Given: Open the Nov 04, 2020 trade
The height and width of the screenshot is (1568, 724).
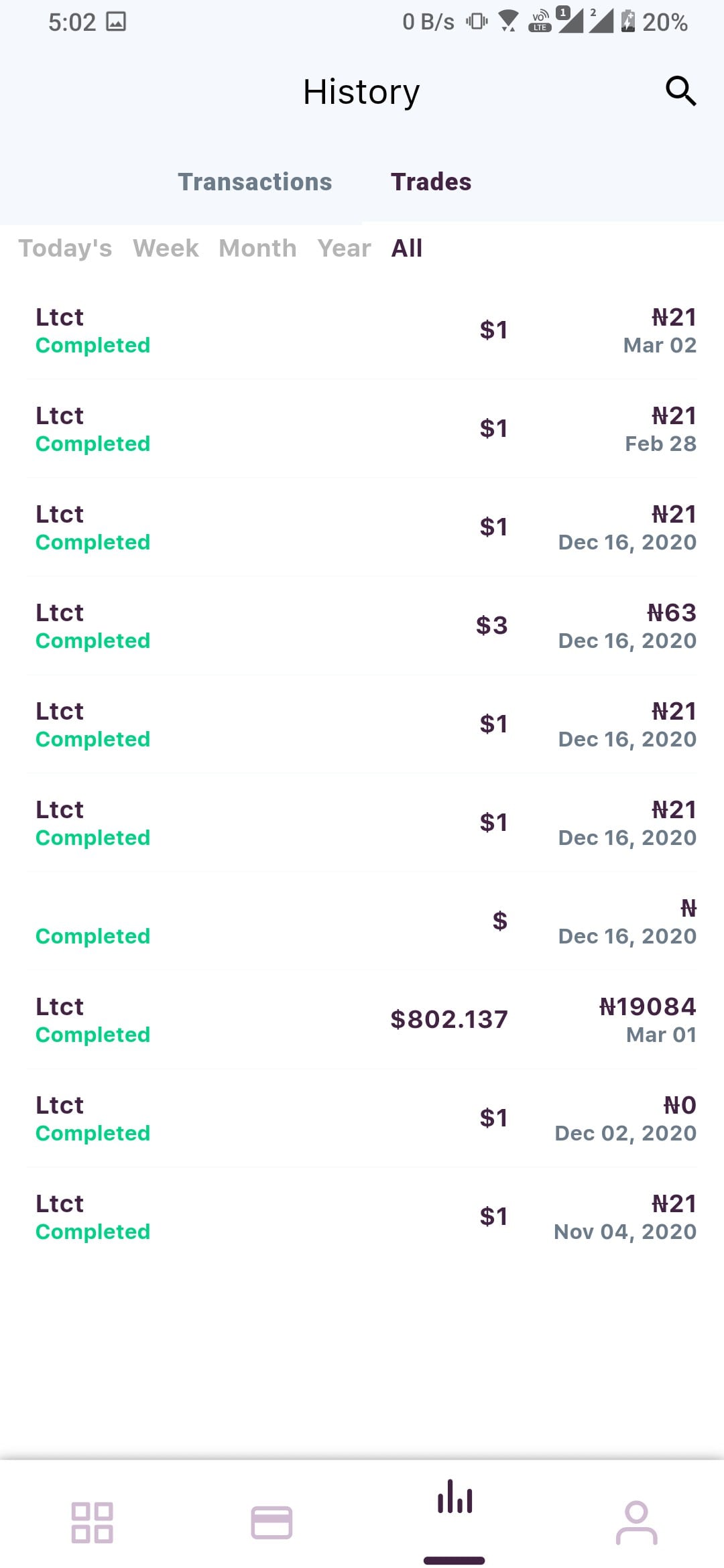Looking at the screenshot, I should tap(362, 1217).
